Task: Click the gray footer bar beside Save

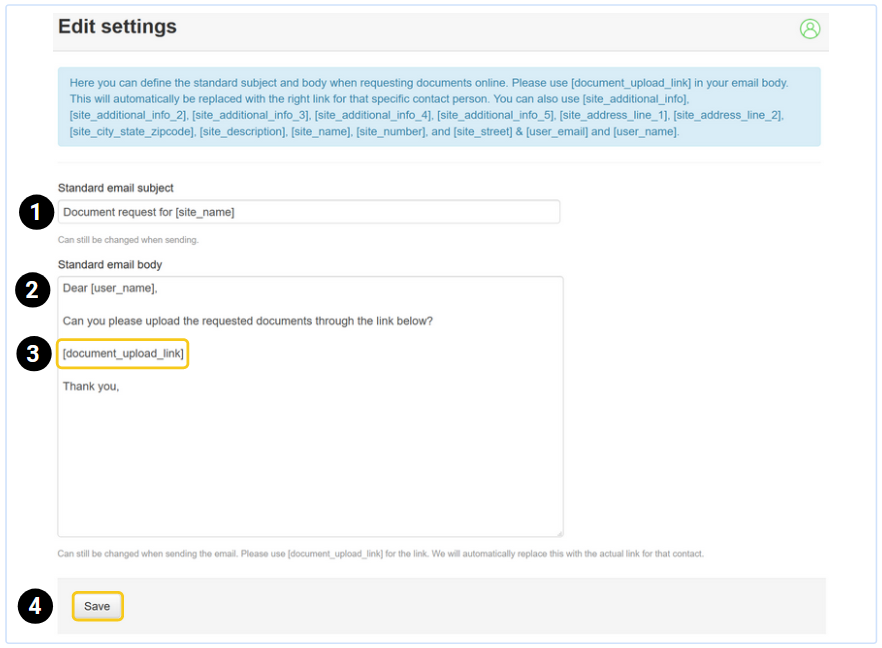Action: tap(470, 606)
